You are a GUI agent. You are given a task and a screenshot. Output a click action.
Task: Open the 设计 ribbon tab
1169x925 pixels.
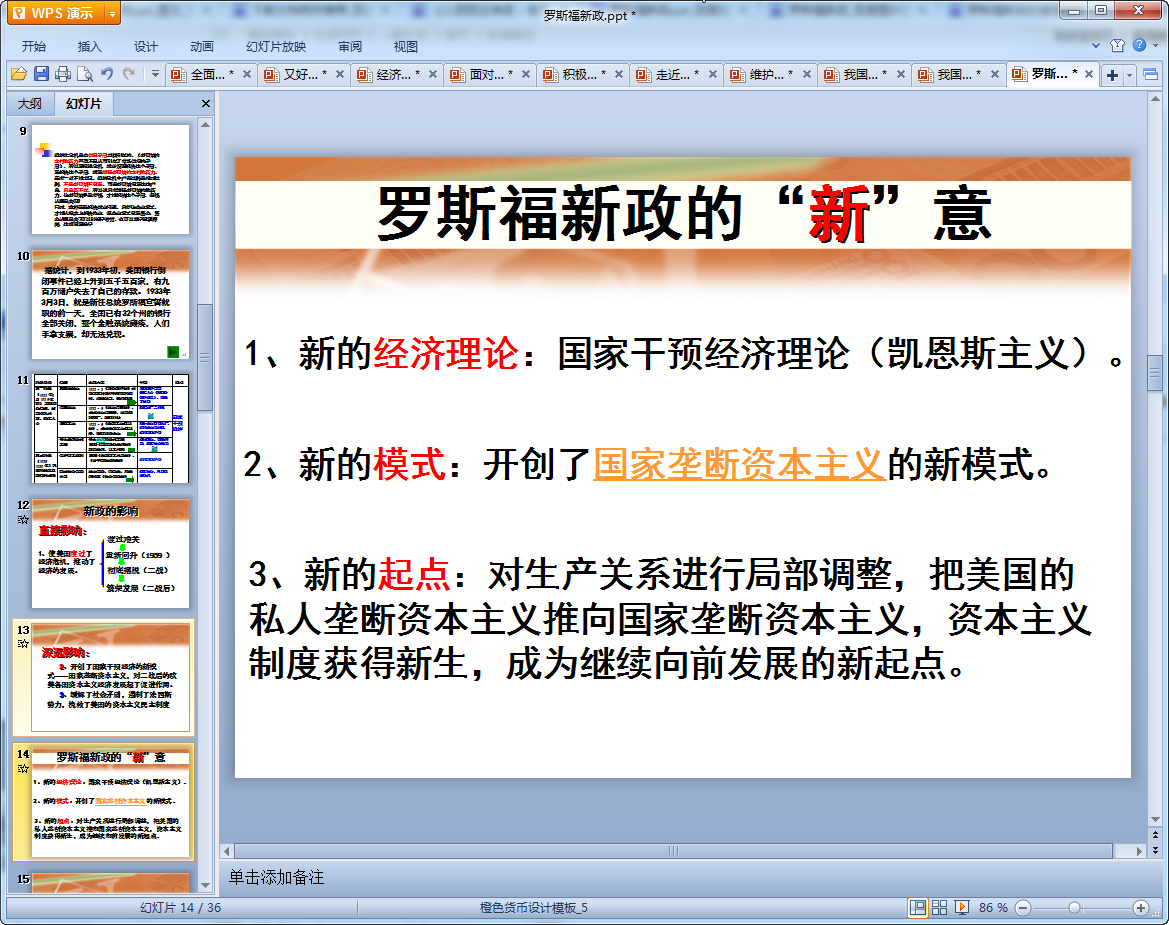point(145,46)
